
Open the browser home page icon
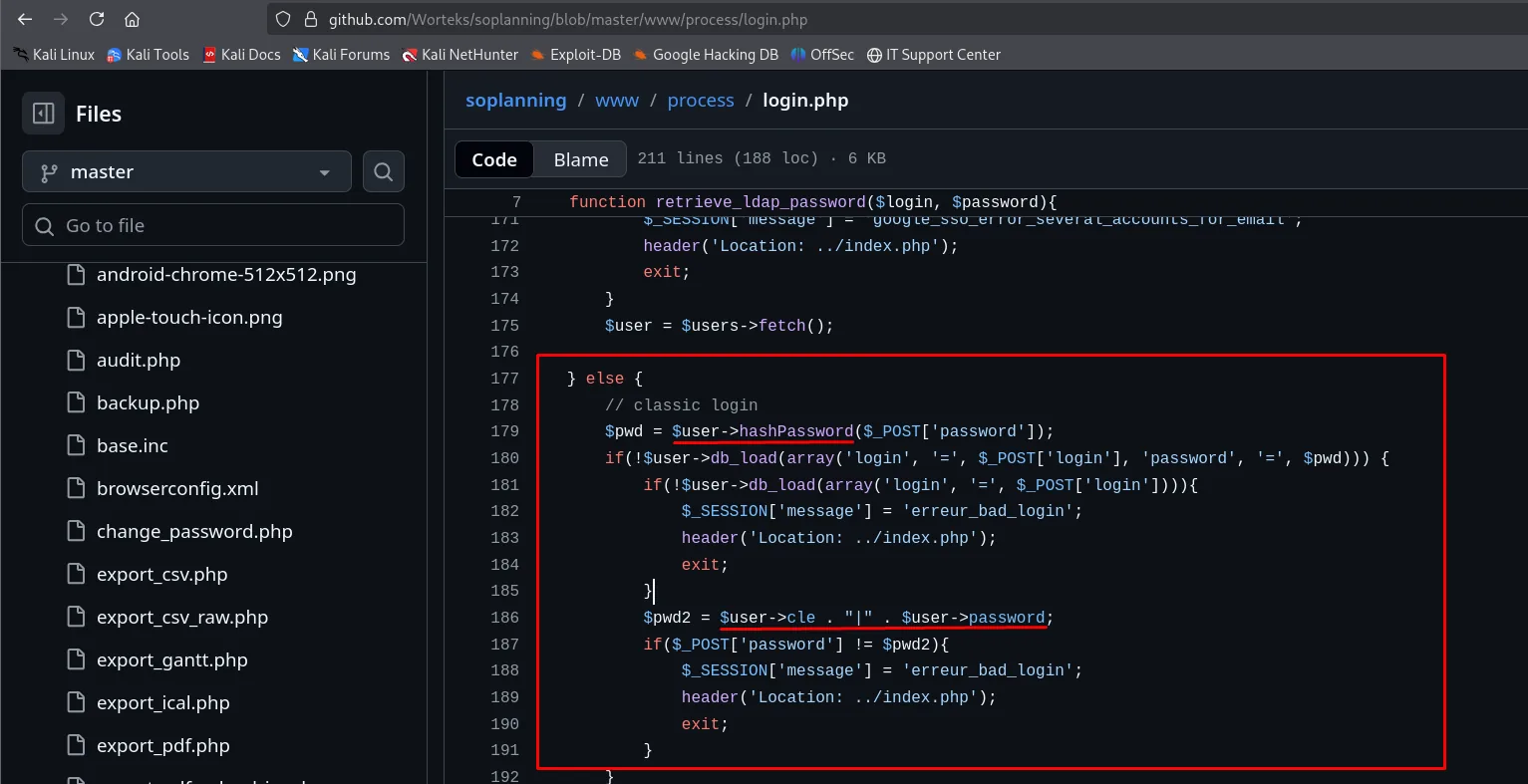click(132, 19)
